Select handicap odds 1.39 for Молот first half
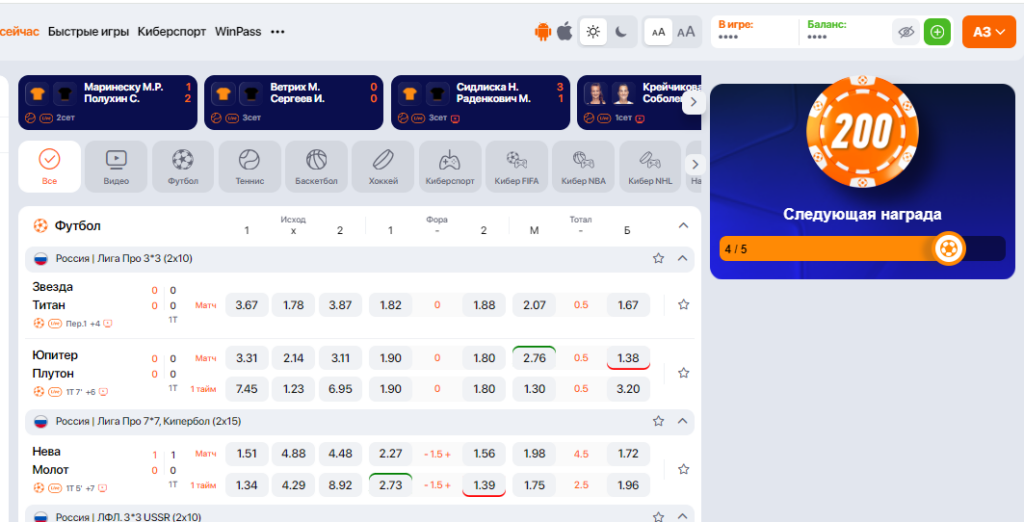The image size is (1024, 522). click(x=484, y=485)
